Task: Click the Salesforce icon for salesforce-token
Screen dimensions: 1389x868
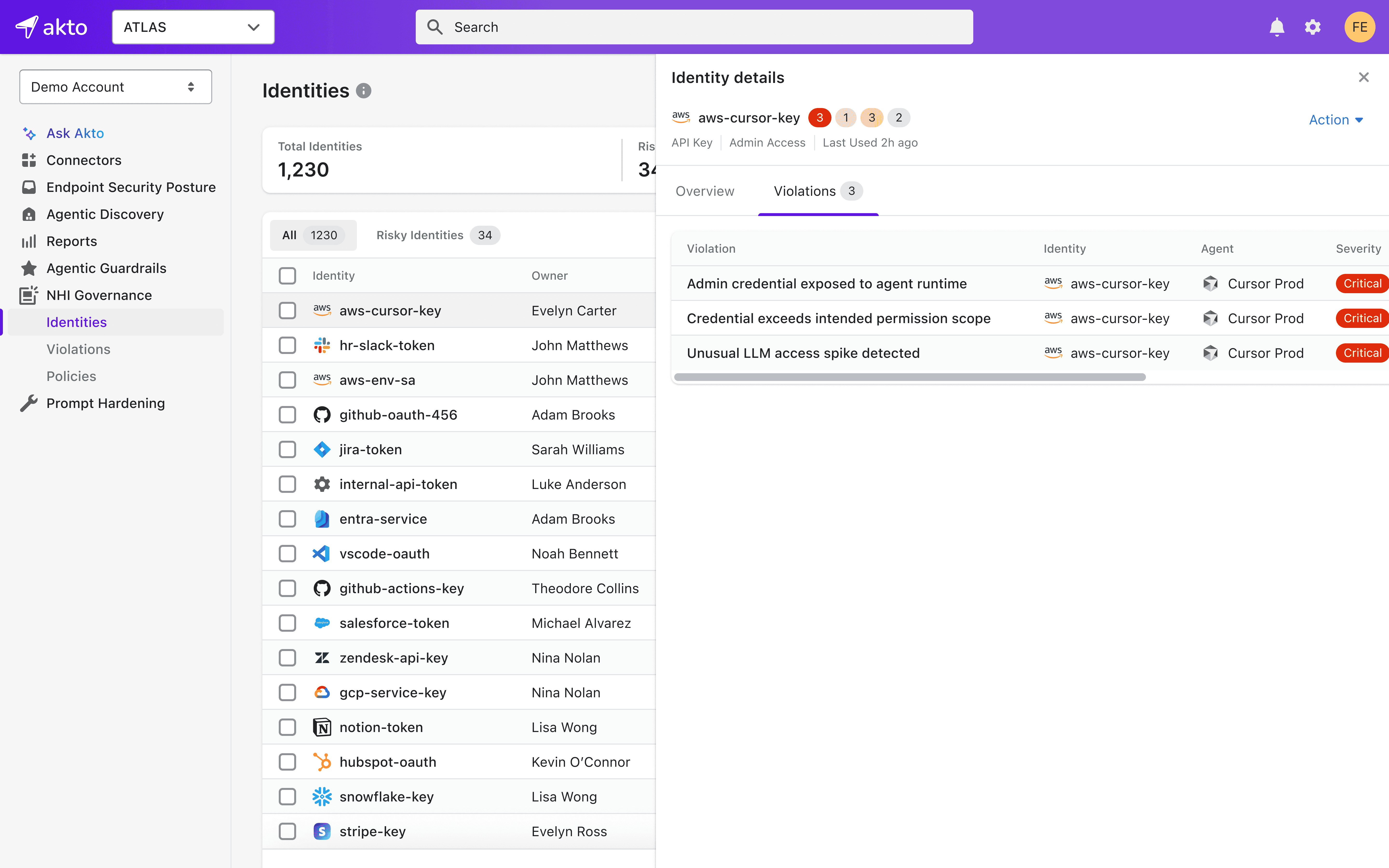Action: pyautogui.click(x=322, y=623)
